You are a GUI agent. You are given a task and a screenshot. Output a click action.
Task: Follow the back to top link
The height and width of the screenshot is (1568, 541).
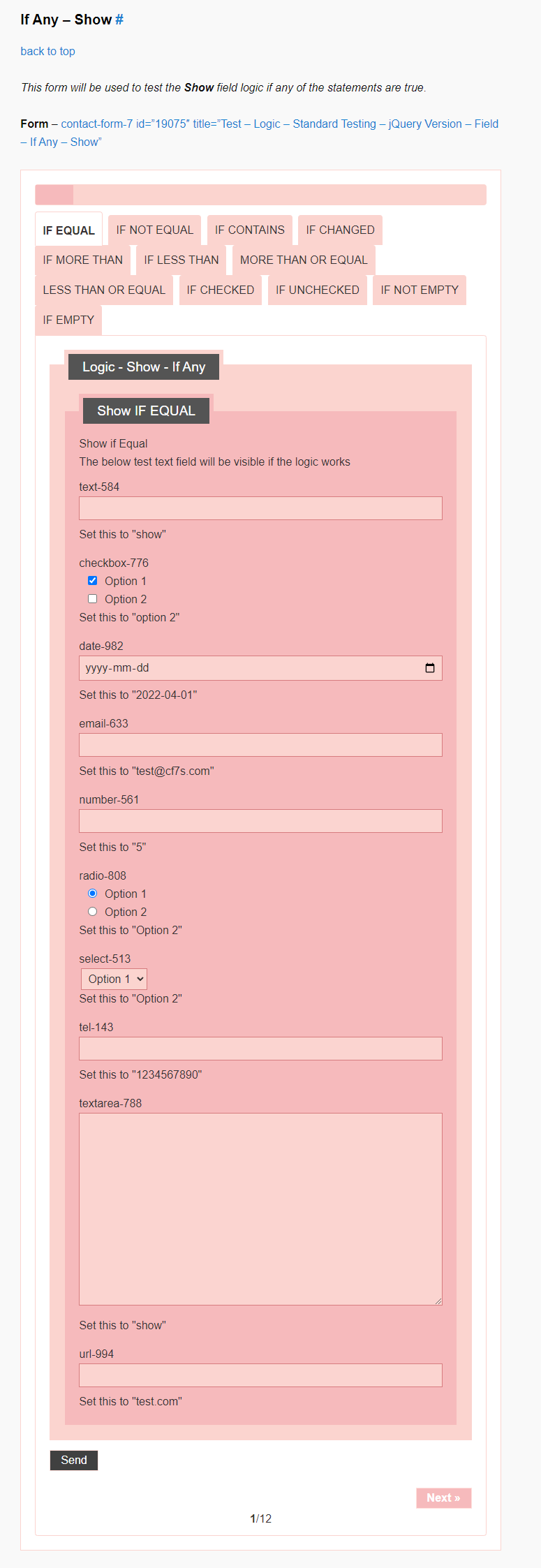click(47, 52)
